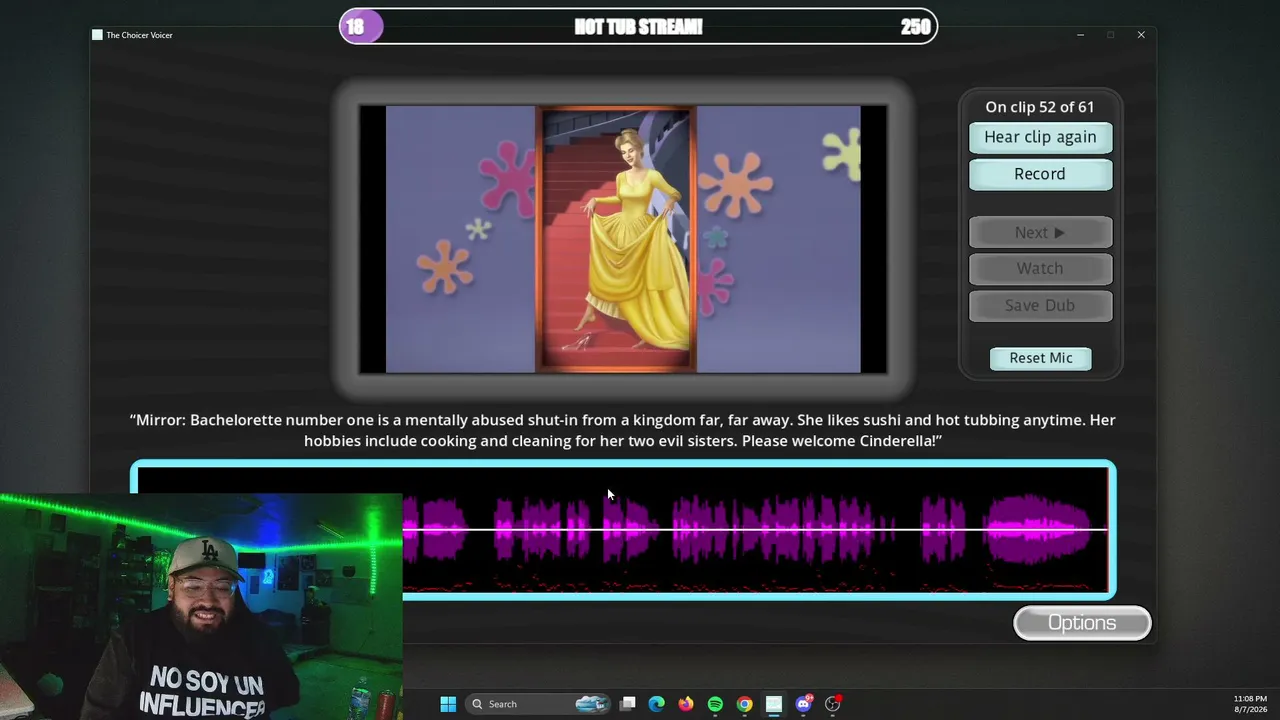Click the Hear clip again button
This screenshot has width=1280, height=720.
click(1040, 137)
